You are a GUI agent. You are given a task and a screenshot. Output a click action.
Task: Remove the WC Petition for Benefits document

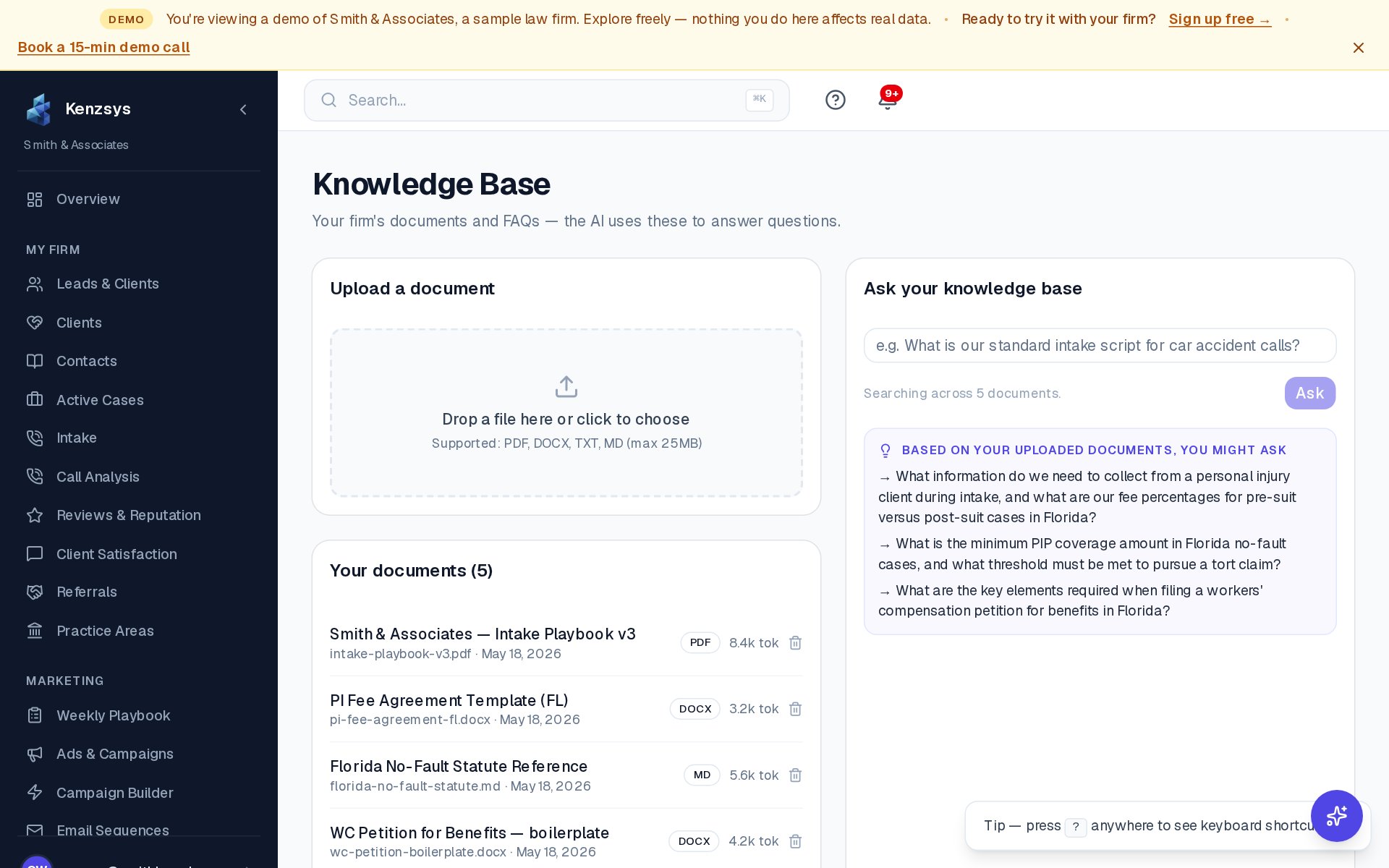[x=795, y=841]
